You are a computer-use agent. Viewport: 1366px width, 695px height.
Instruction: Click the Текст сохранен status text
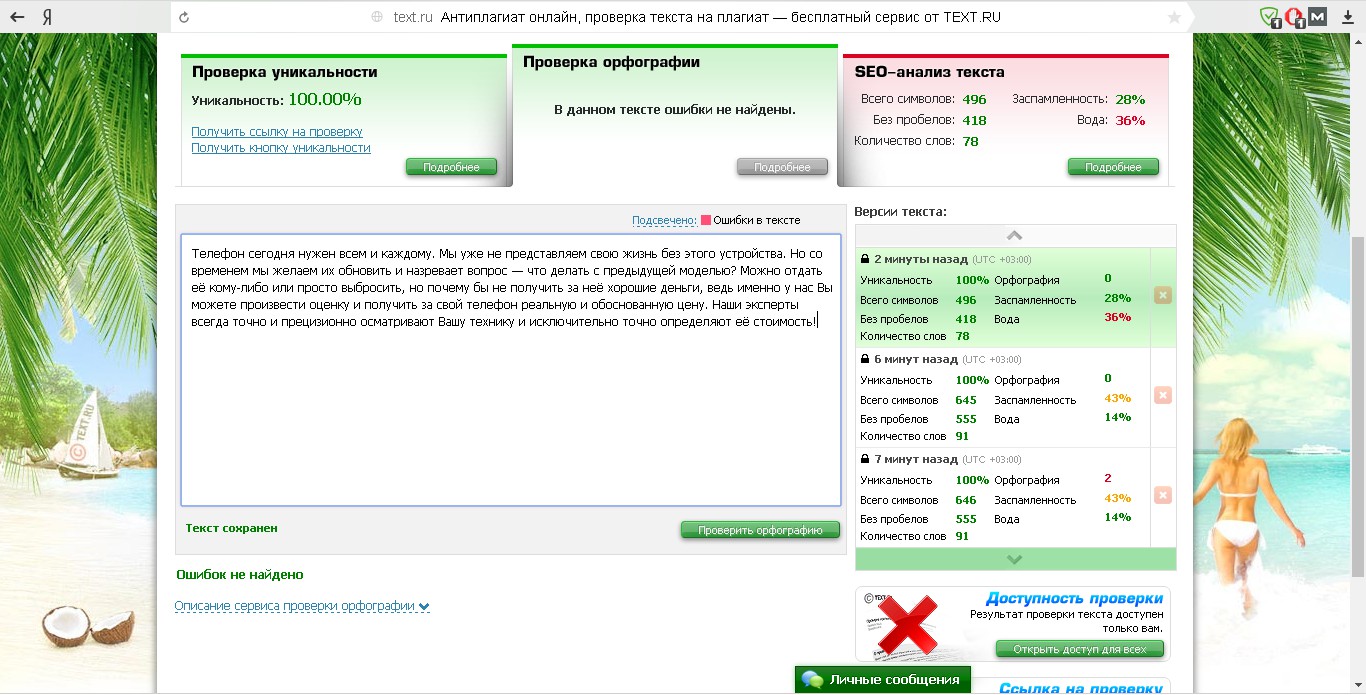click(x=232, y=528)
